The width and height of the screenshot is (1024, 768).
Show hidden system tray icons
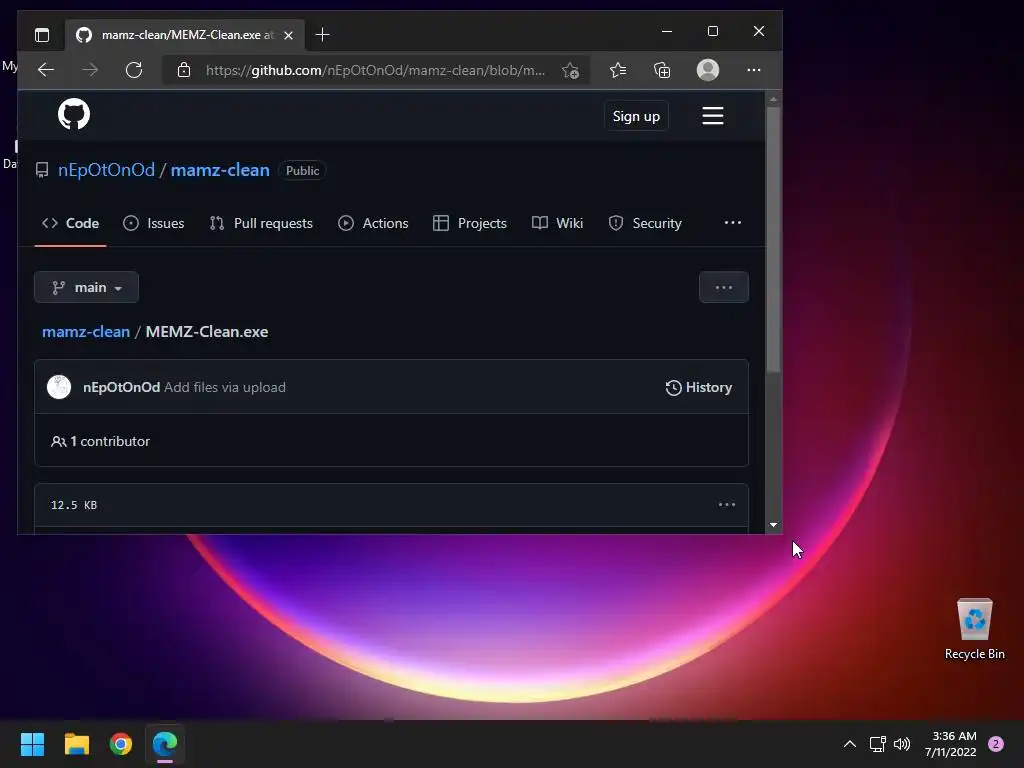click(x=850, y=744)
